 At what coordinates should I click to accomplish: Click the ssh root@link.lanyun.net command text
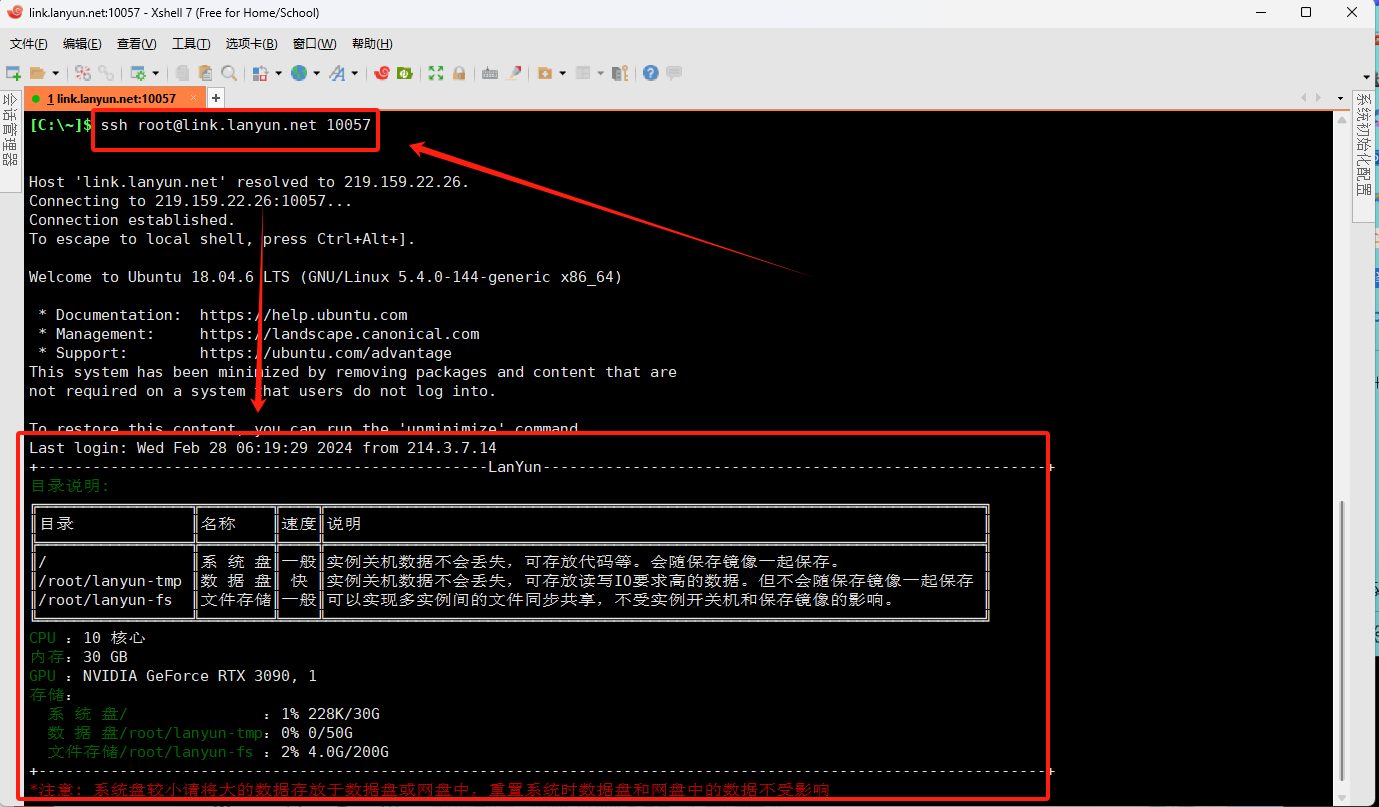coord(236,125)
